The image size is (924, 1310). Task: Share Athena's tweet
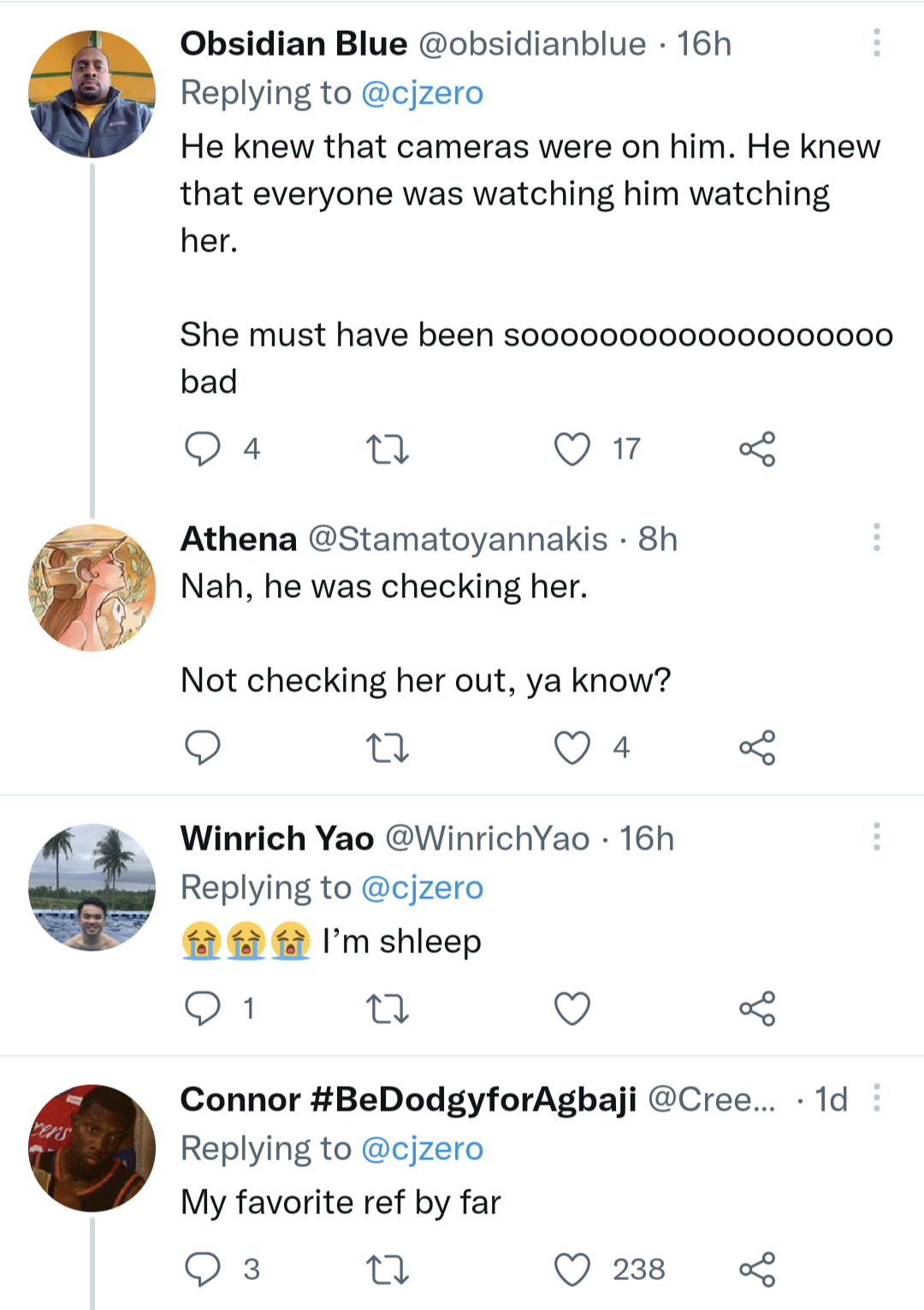(757, 747)
